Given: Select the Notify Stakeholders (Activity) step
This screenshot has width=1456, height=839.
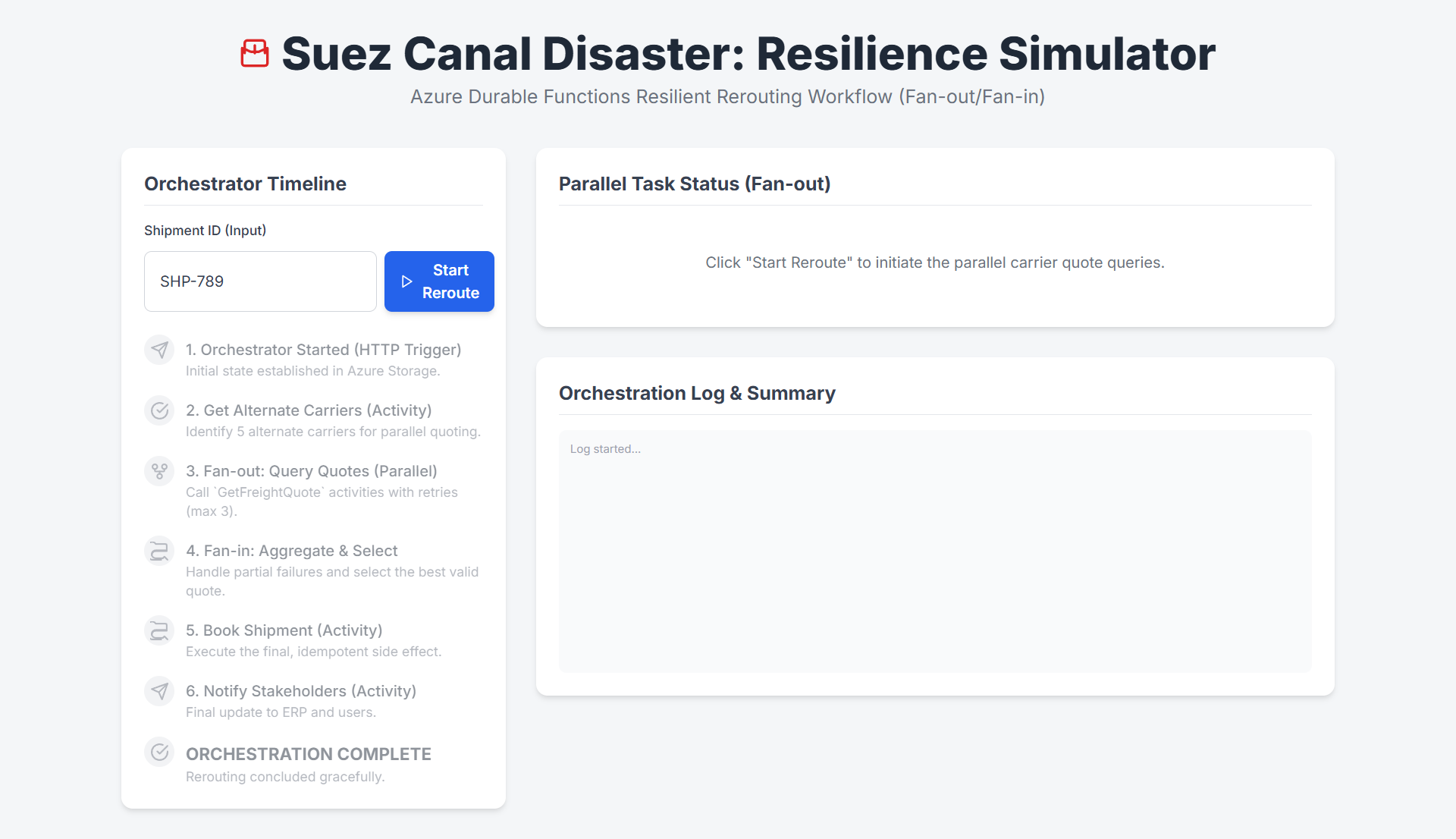Looking at the screenshot, I should tap(301, 691).
